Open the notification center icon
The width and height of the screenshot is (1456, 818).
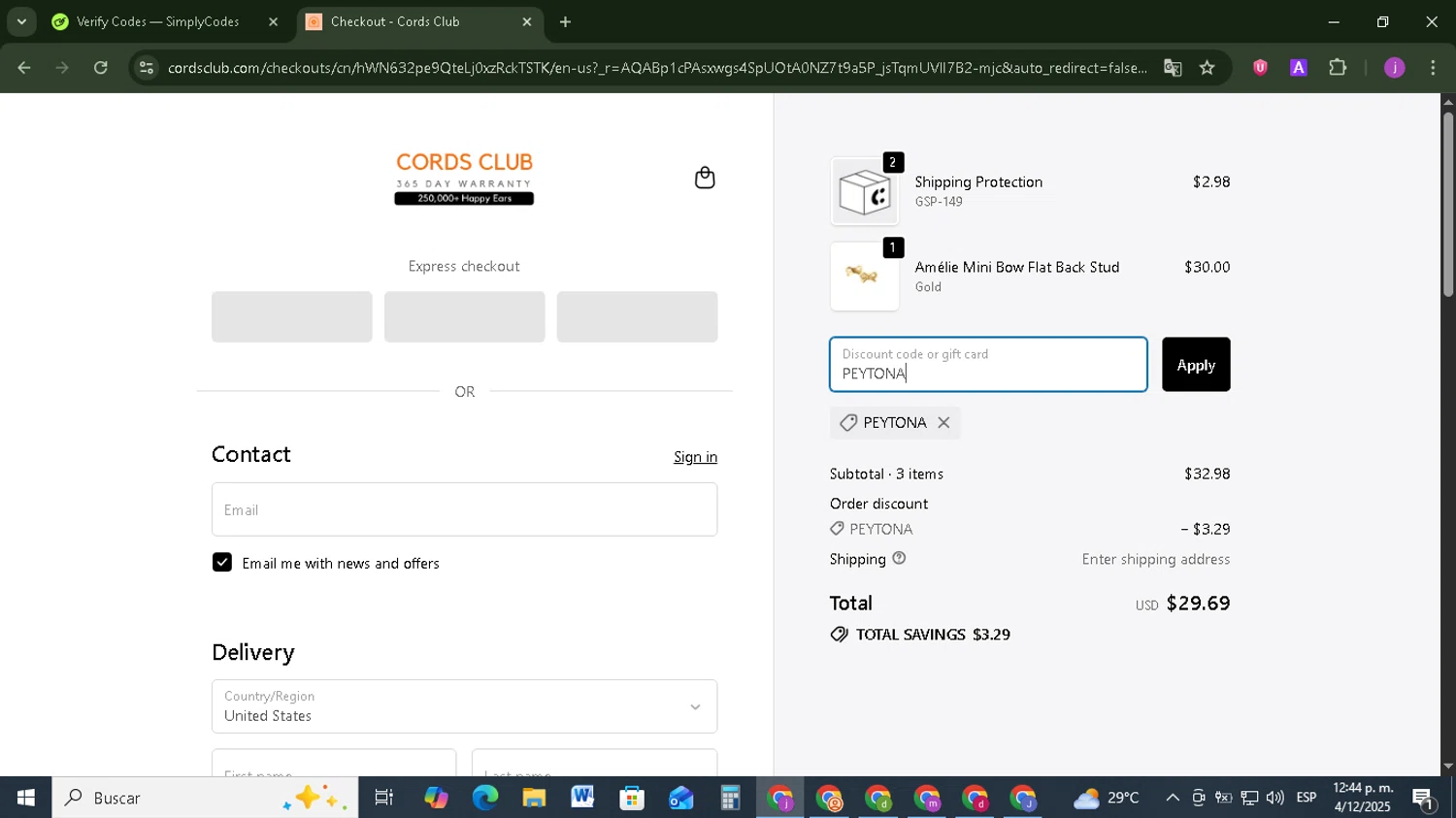coord(1424,800)
